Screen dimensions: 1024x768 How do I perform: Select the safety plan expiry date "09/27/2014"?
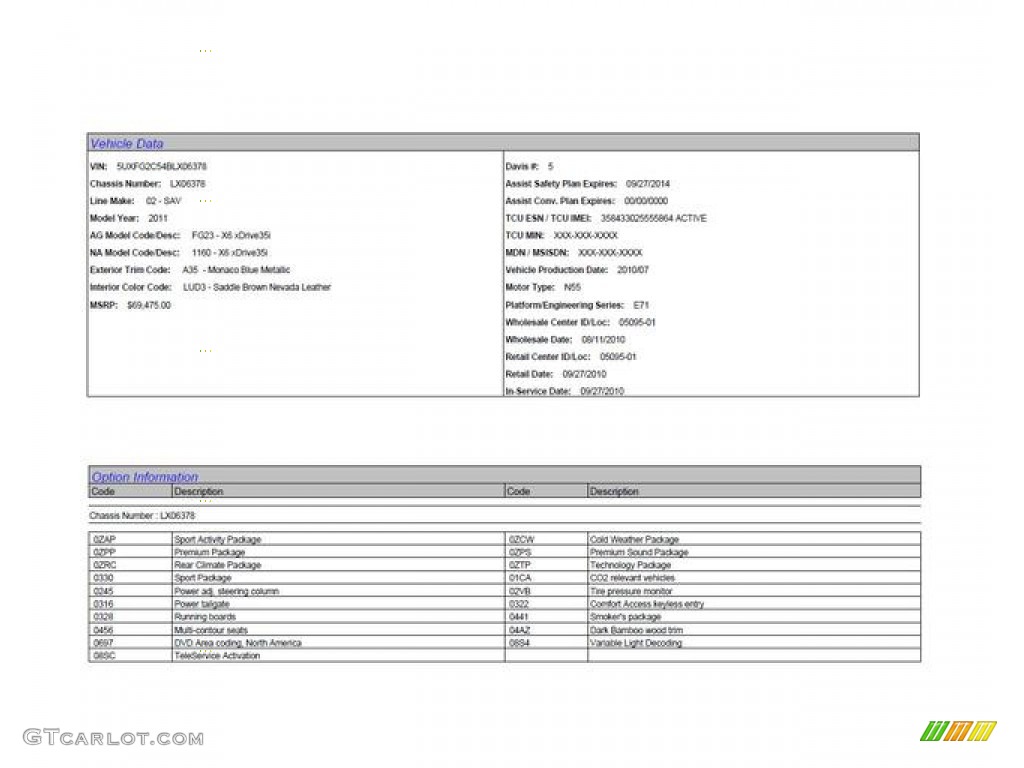point(648,184)
